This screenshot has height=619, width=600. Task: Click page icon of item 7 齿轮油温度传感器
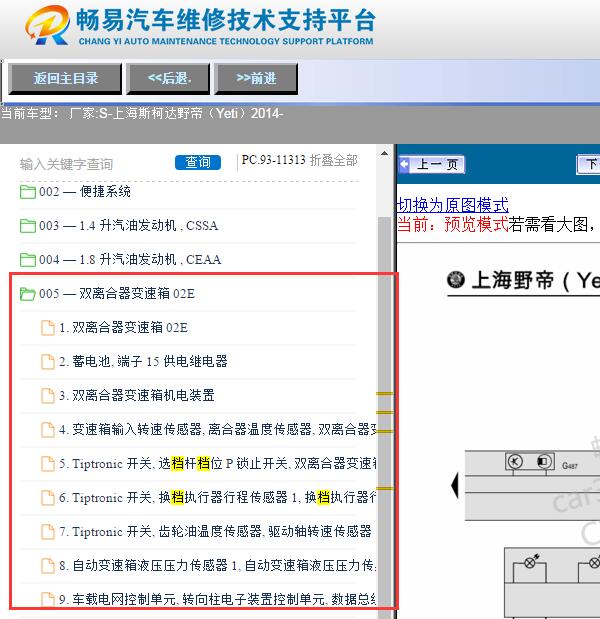pos(48,532)
